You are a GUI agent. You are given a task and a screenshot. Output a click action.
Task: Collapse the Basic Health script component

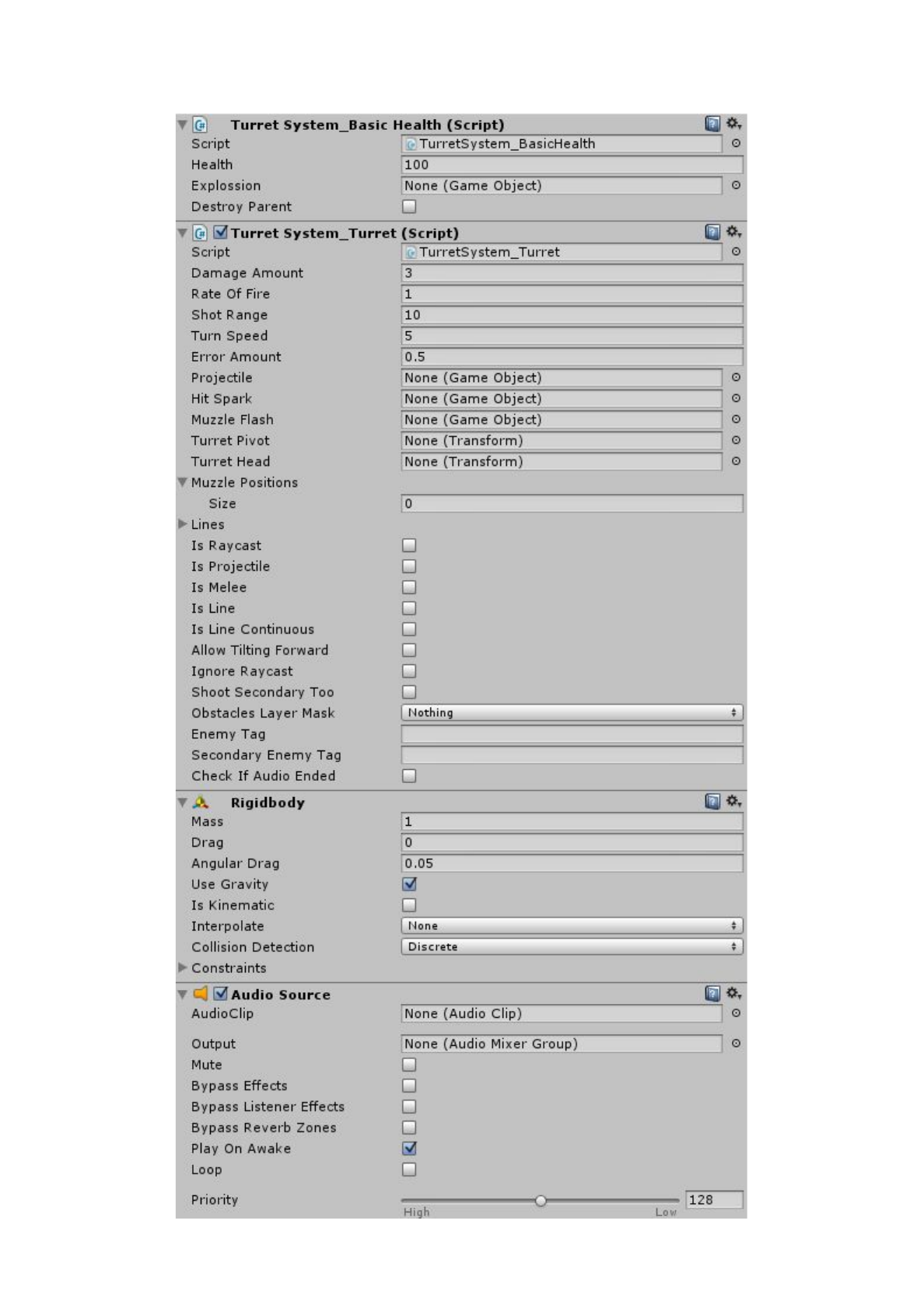[x=183, y=124]
